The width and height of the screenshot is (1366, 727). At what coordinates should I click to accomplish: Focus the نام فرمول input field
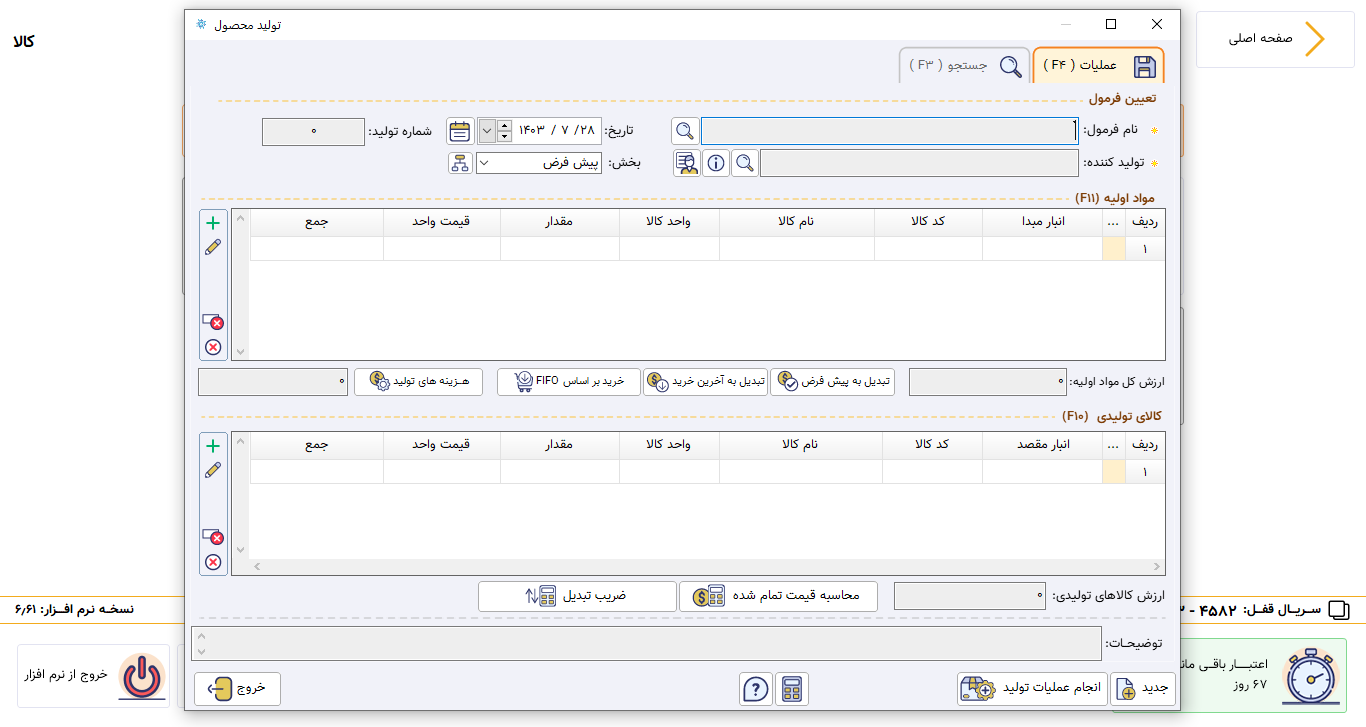tap(889, 131)
